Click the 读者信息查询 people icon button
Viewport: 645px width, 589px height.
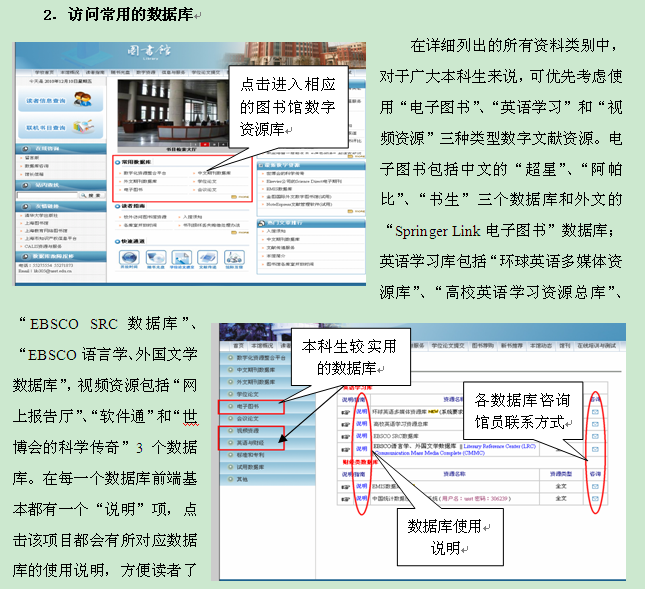coord(60,100)
